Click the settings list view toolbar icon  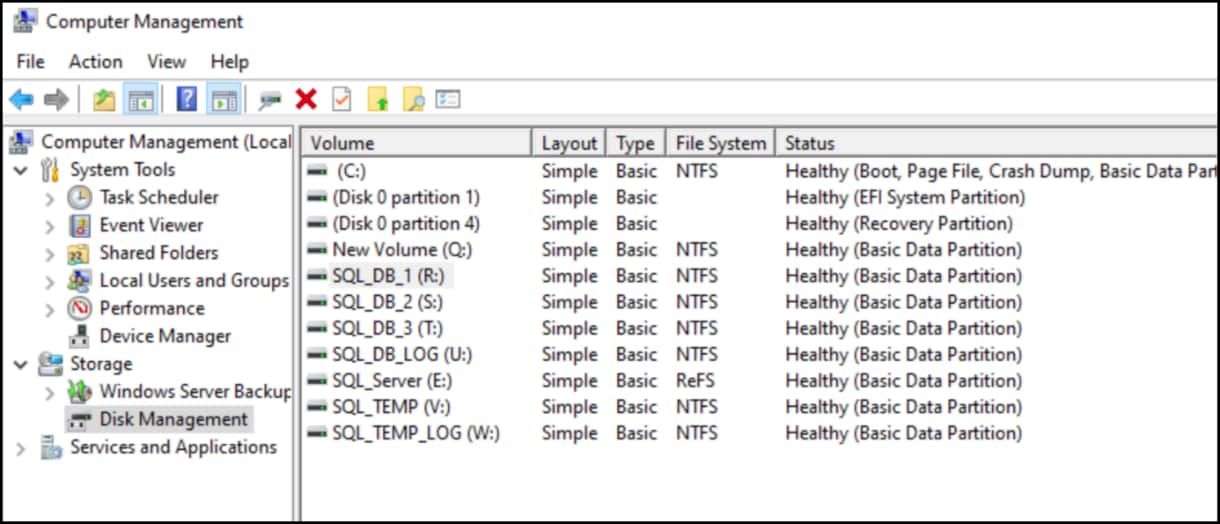click(x=448, y=99)
